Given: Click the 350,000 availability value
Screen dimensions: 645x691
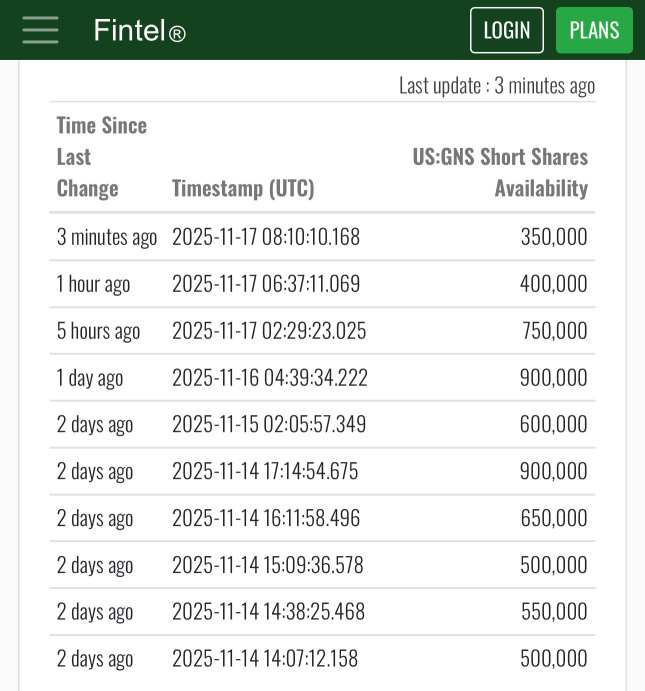Looking at the screenshot, I should pos(554,237).
